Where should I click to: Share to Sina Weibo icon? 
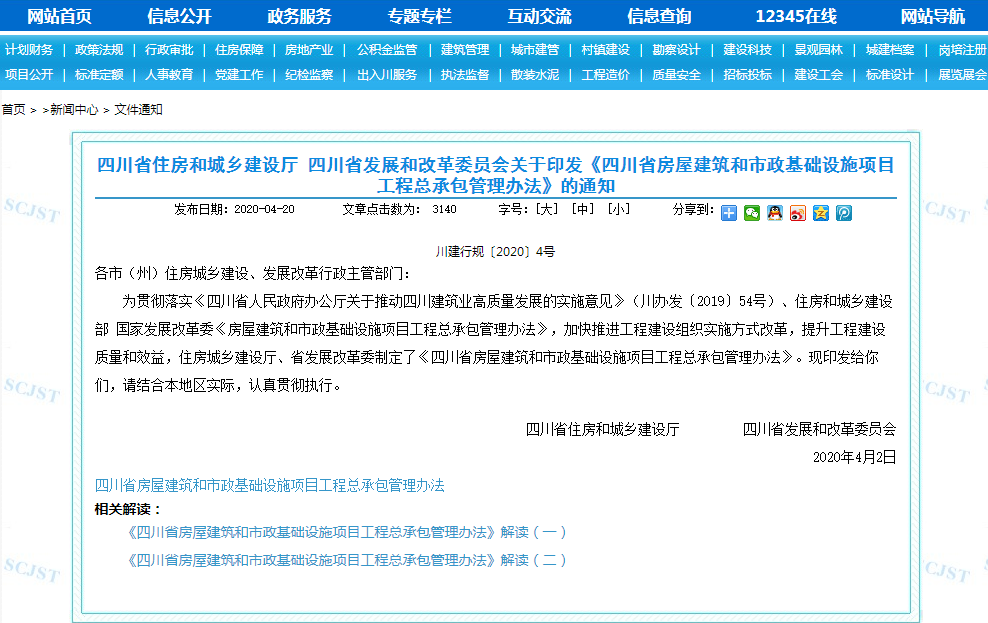click(x=797, y=212)
